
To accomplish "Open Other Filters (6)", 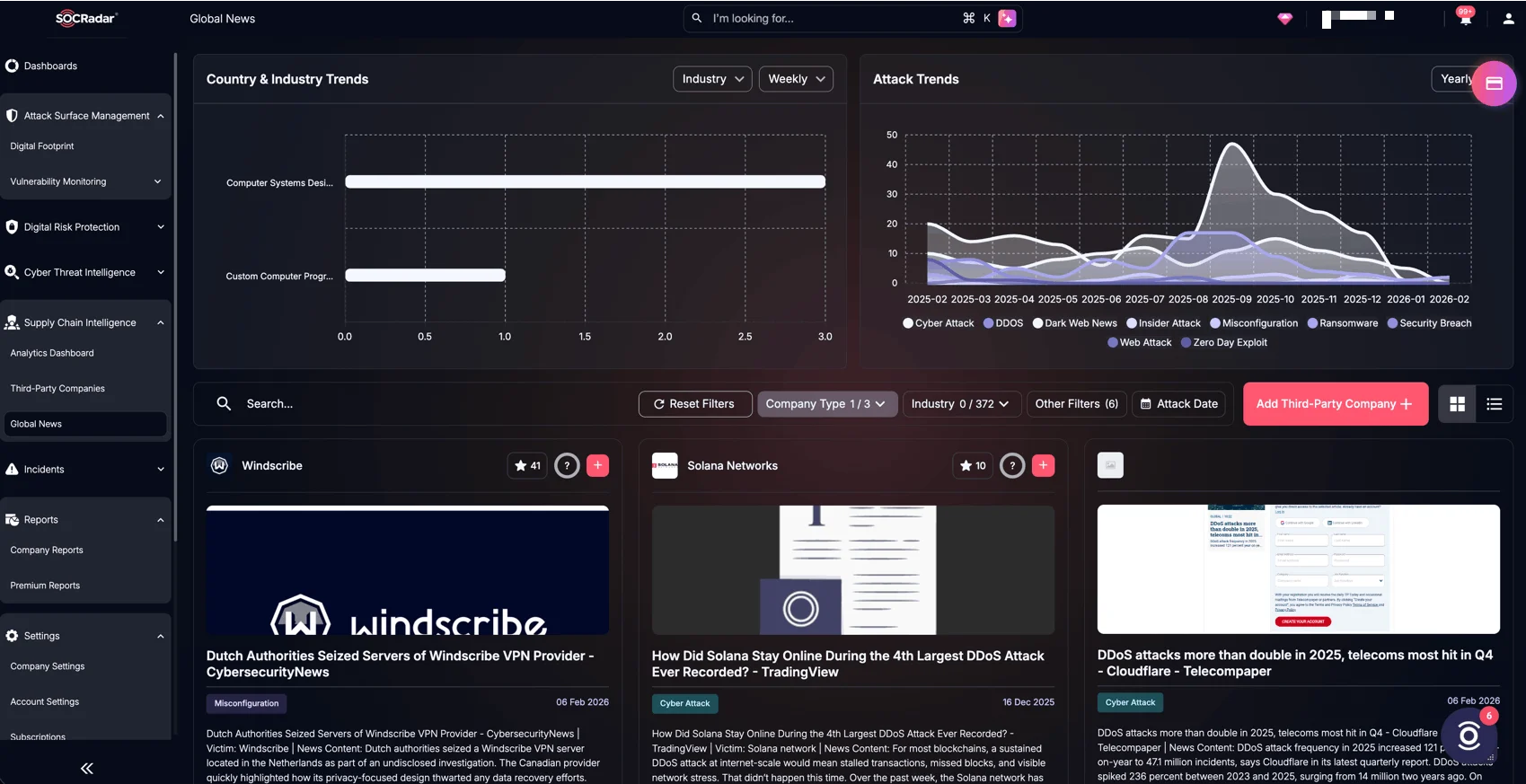I will coord(1076,404).
